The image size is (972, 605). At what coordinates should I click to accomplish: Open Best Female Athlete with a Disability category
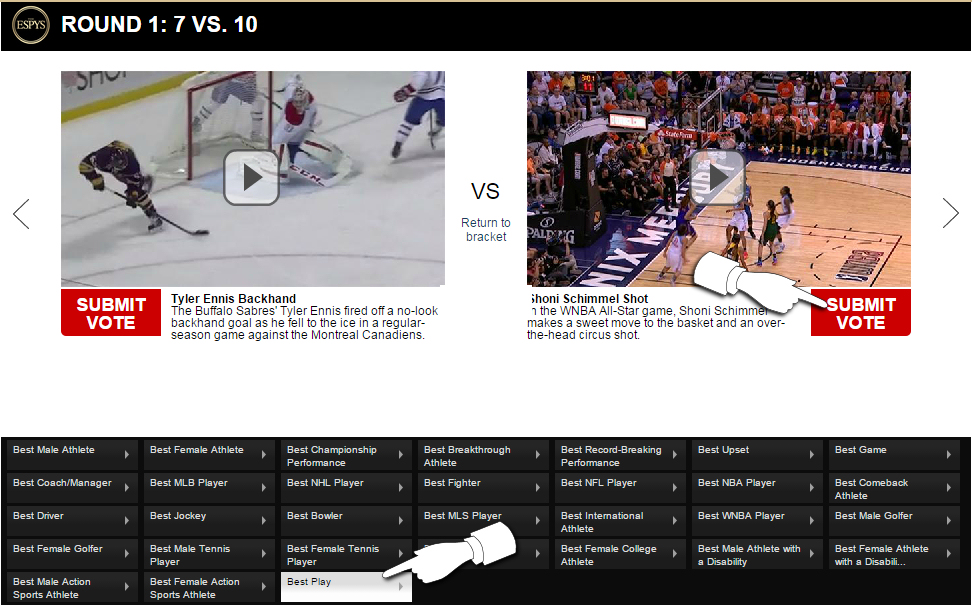(894, 553)
